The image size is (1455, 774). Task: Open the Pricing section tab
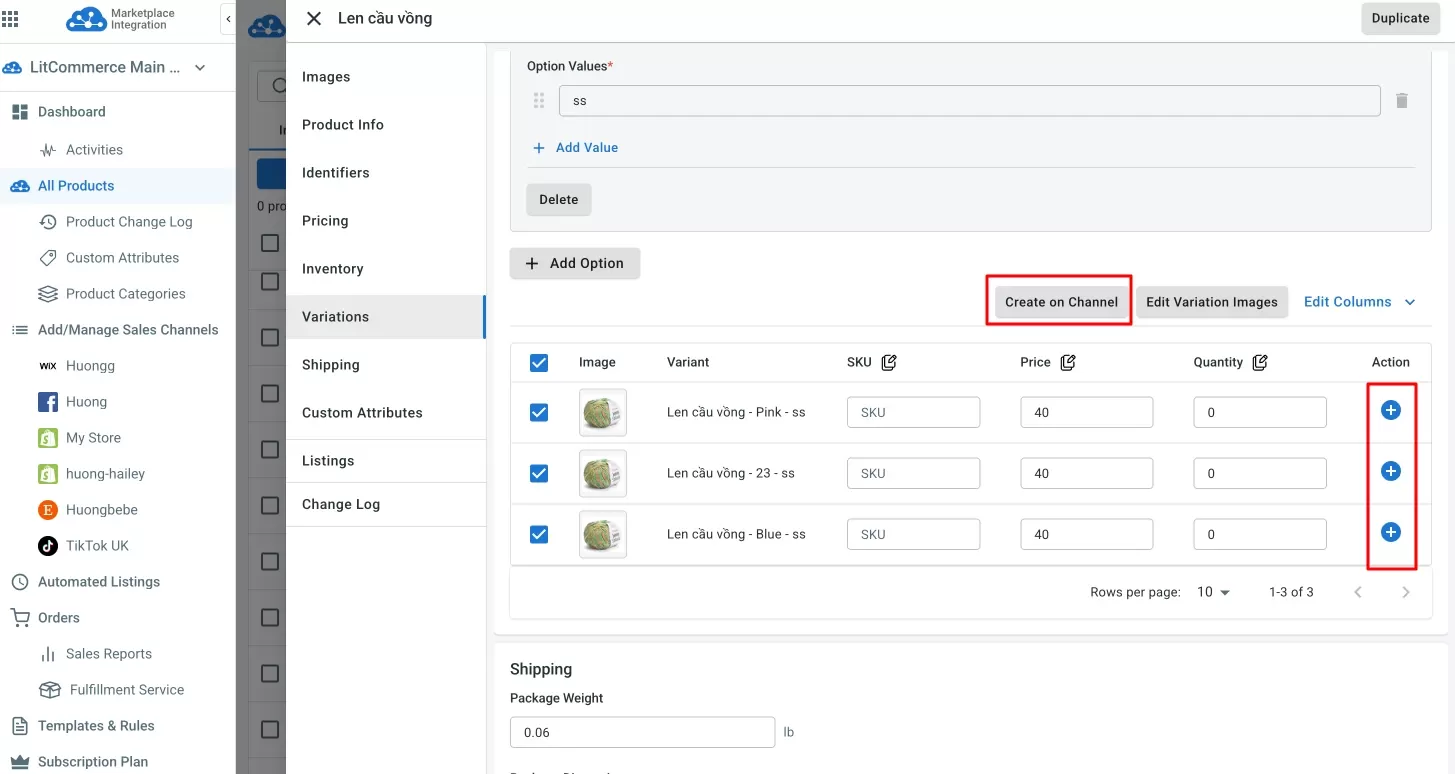[385, 221]
